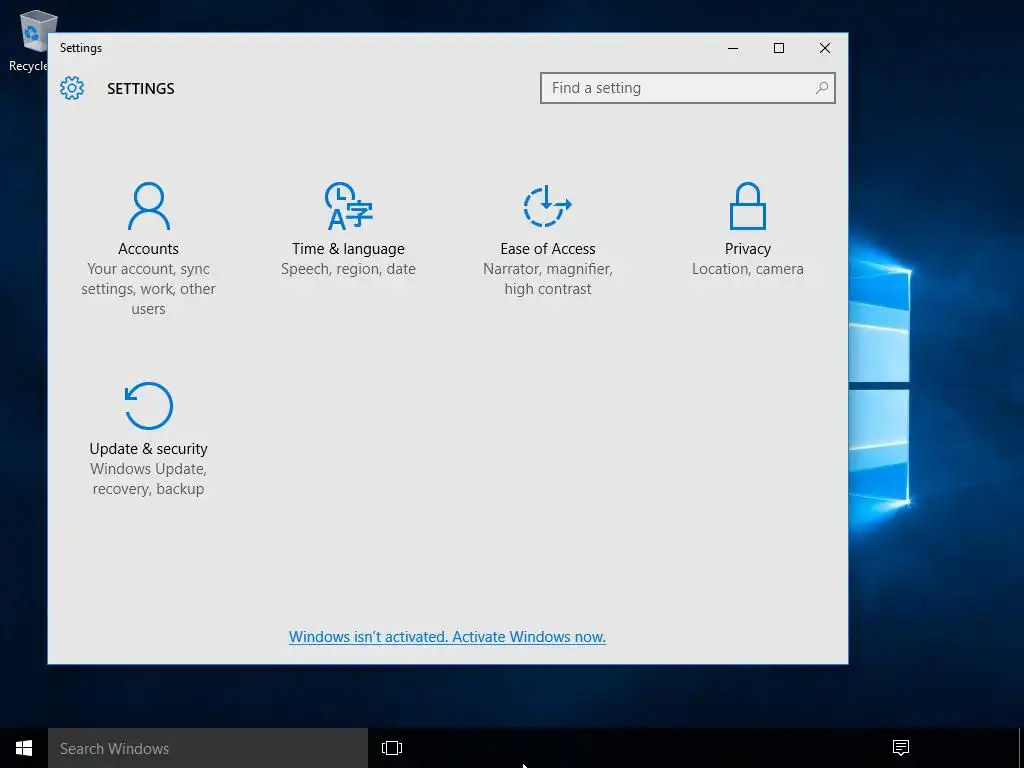Minimize the Settings window
The image size is (1024, 768).
click(733, 48)
